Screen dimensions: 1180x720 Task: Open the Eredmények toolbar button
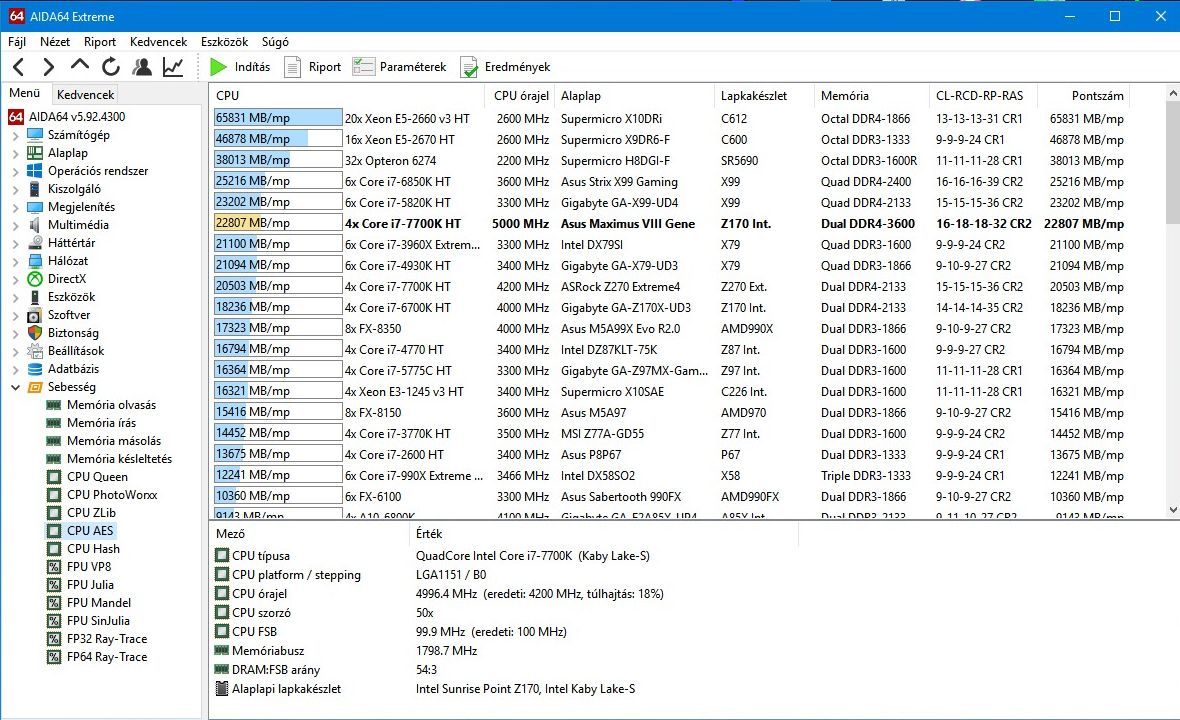point(506,67)
